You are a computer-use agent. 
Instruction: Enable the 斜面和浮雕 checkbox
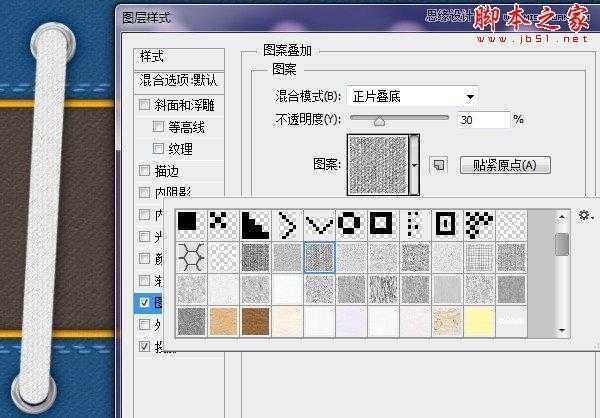146,105
